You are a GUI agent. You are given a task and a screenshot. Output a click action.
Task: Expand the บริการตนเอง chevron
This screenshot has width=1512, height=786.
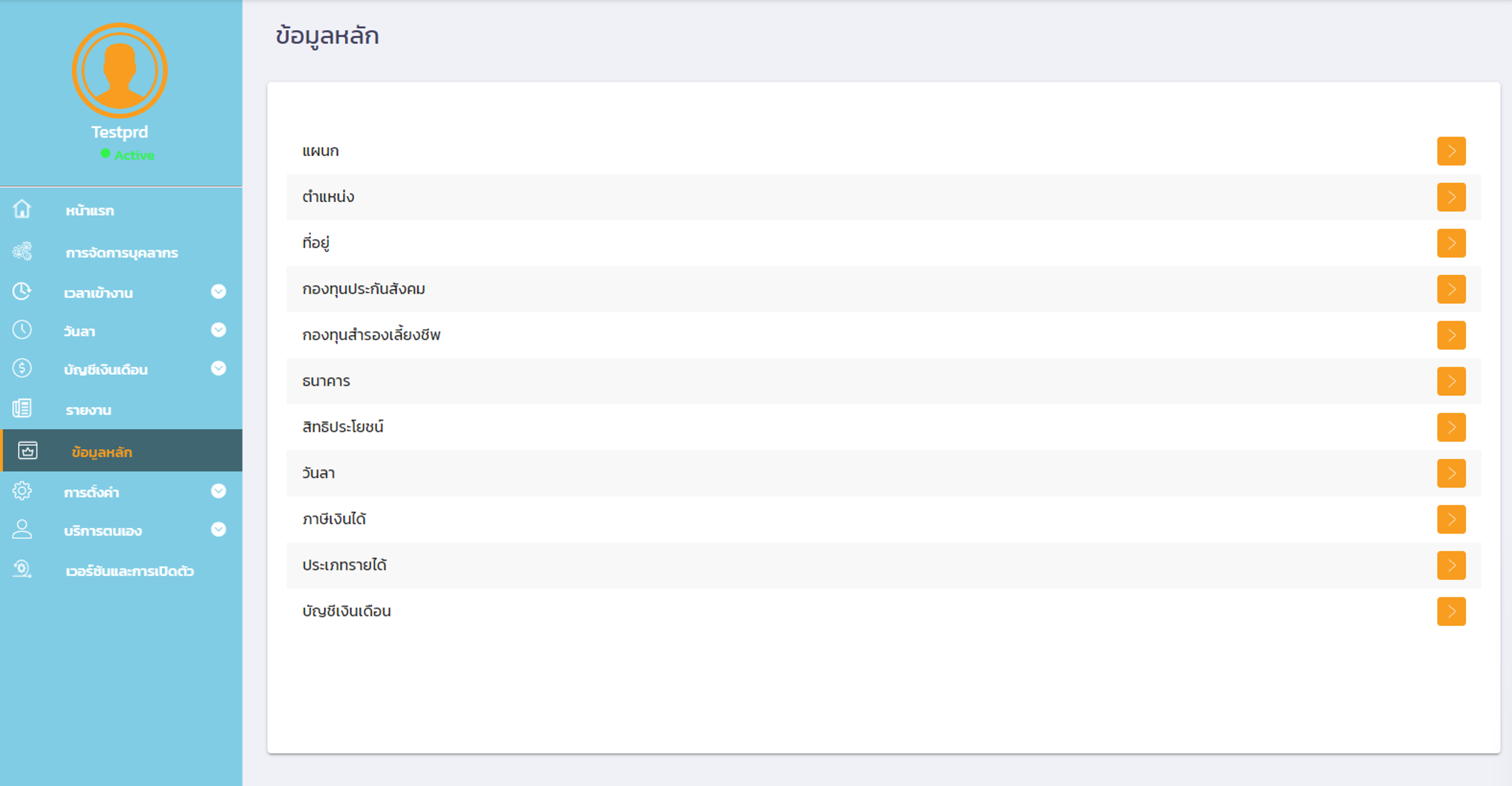click(218, 530)
